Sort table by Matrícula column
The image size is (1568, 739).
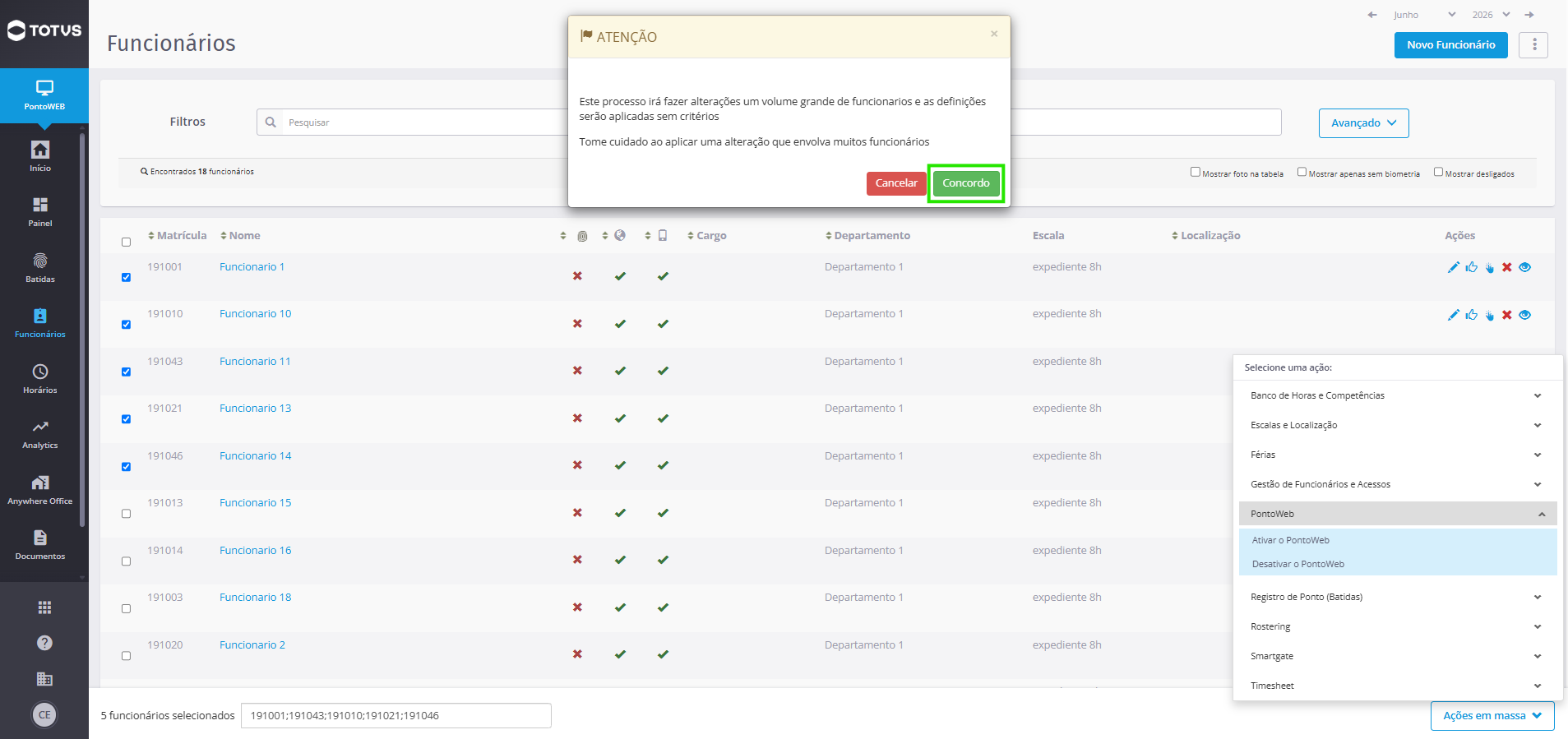177,235
